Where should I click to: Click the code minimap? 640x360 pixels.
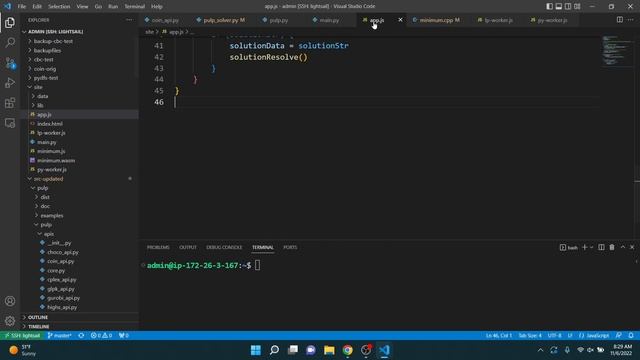click(617, 50)
